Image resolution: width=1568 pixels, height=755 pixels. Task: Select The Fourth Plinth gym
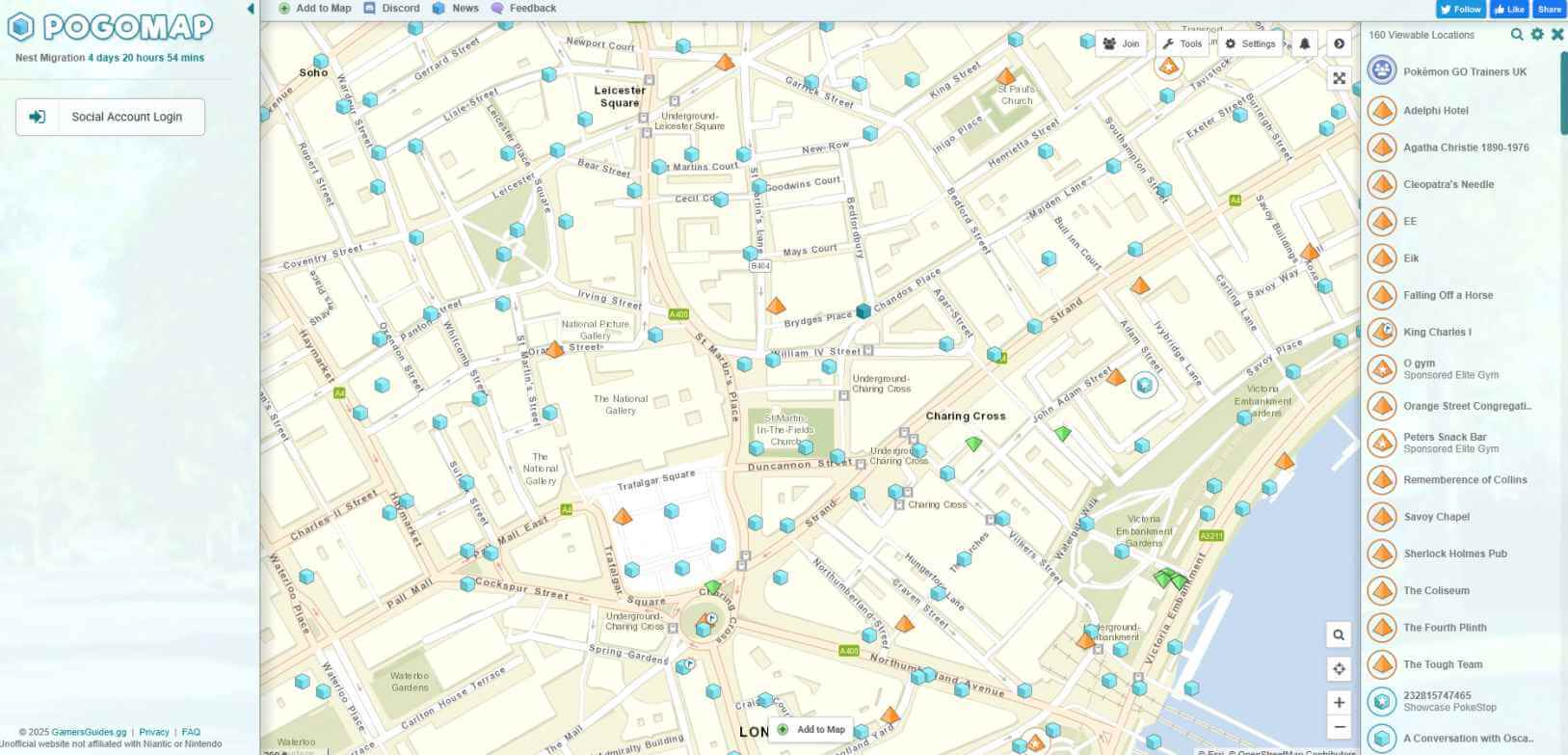(1459, 628)
